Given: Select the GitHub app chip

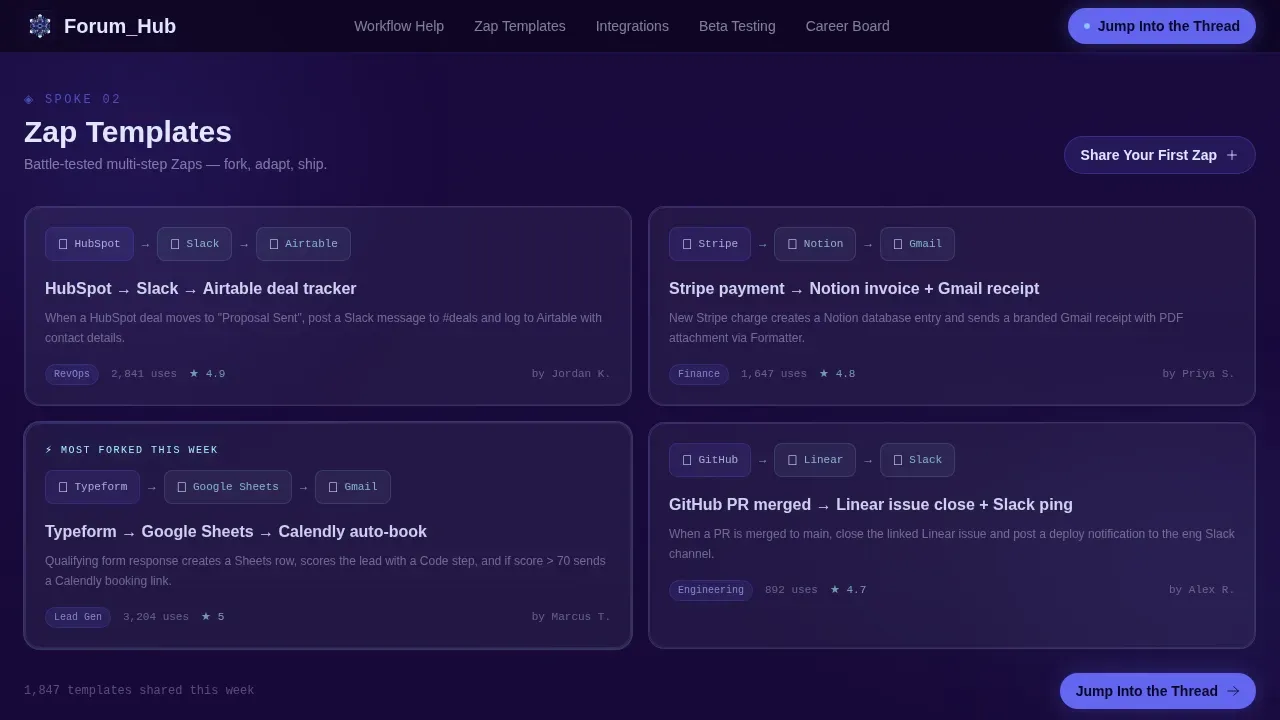Looking at the screenshot, I should point(710,460).
